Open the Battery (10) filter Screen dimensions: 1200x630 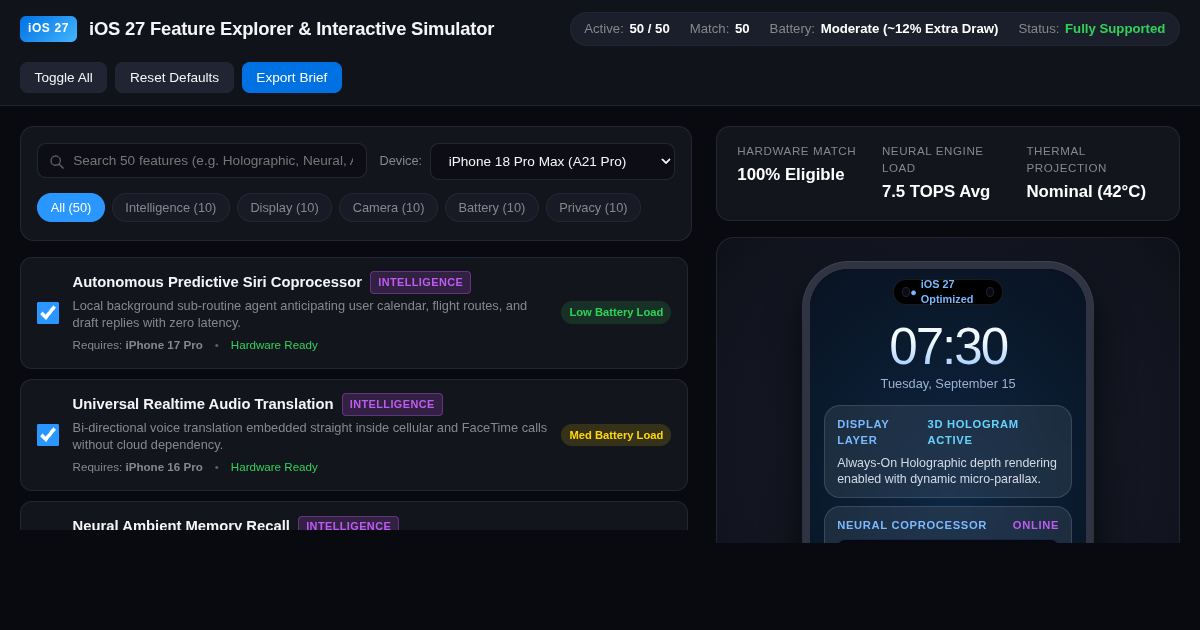point(492,207)
